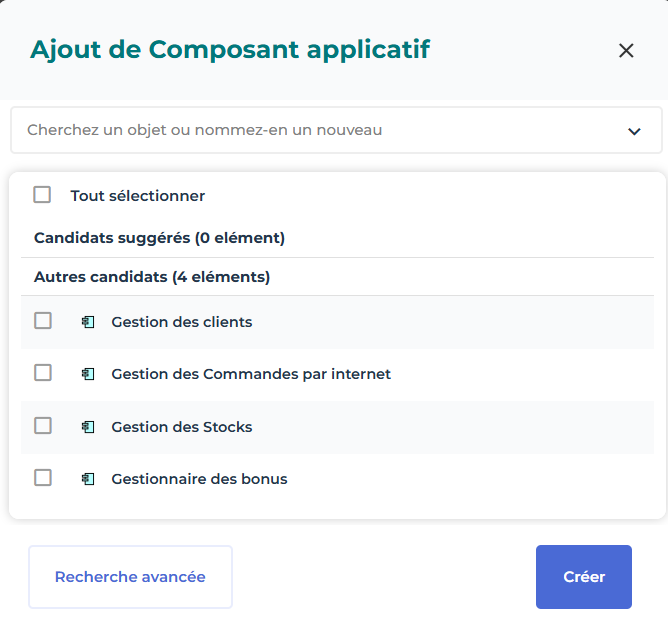The image size is (668, 625).
Task: Select the Gestionnaire des bonus list entry
Action: [199, 479]
